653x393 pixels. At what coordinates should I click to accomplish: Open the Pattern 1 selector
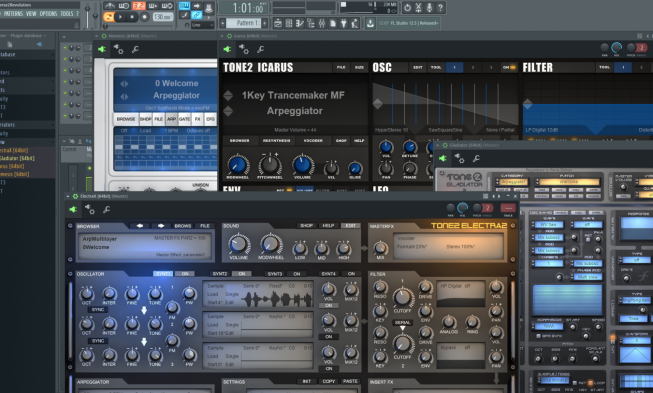click(245, 23)
